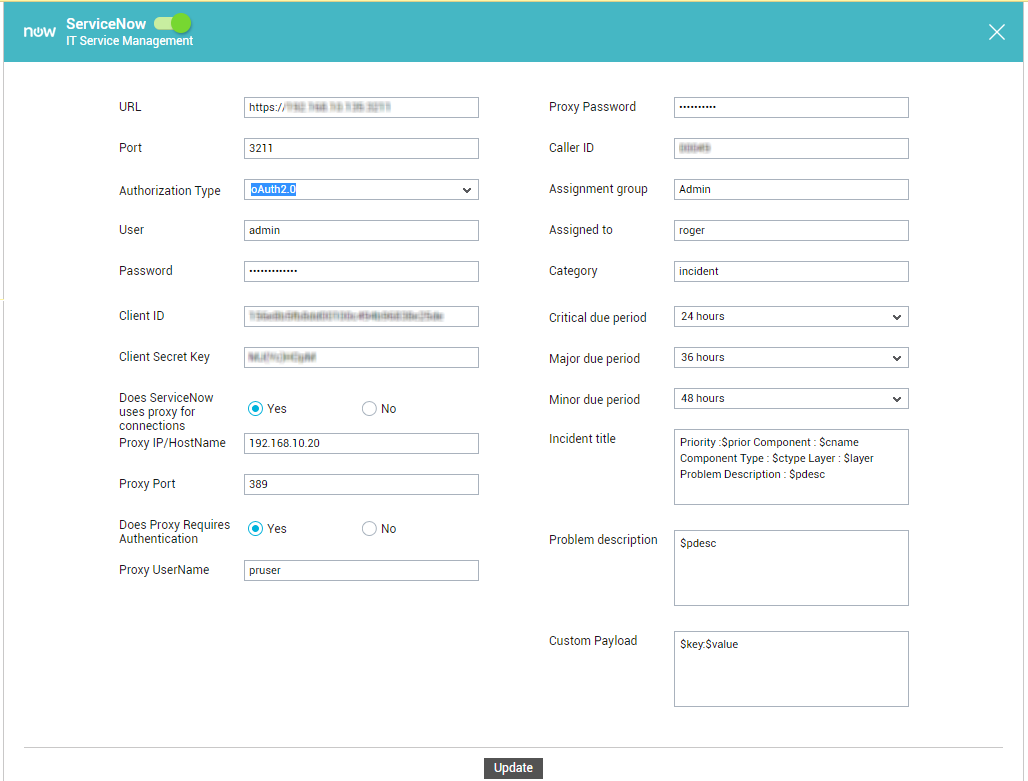
Task: Click the Caller ID input field
Action: coord(791,148)
